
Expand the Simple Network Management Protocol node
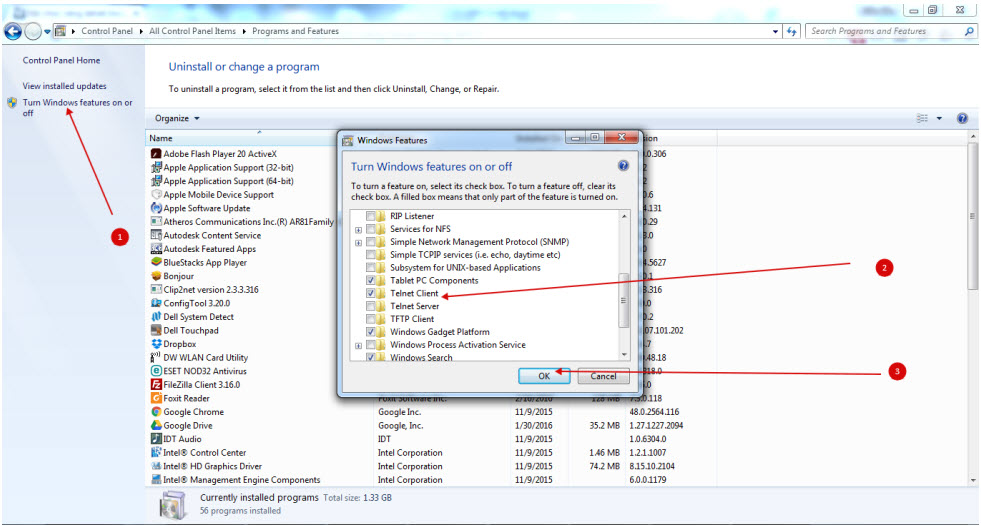(358, 243)
